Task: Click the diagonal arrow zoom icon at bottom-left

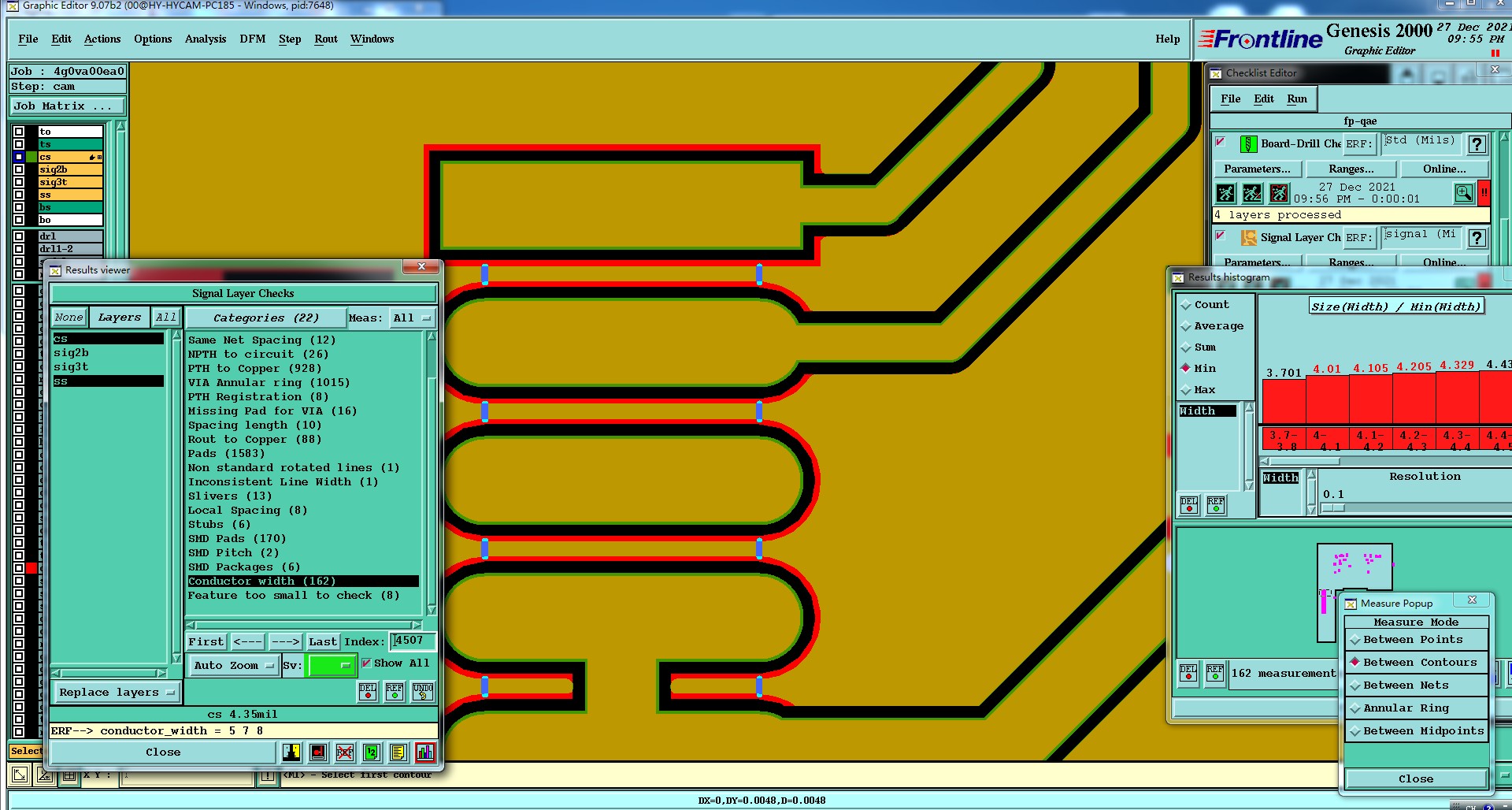Action: [20, 775]
